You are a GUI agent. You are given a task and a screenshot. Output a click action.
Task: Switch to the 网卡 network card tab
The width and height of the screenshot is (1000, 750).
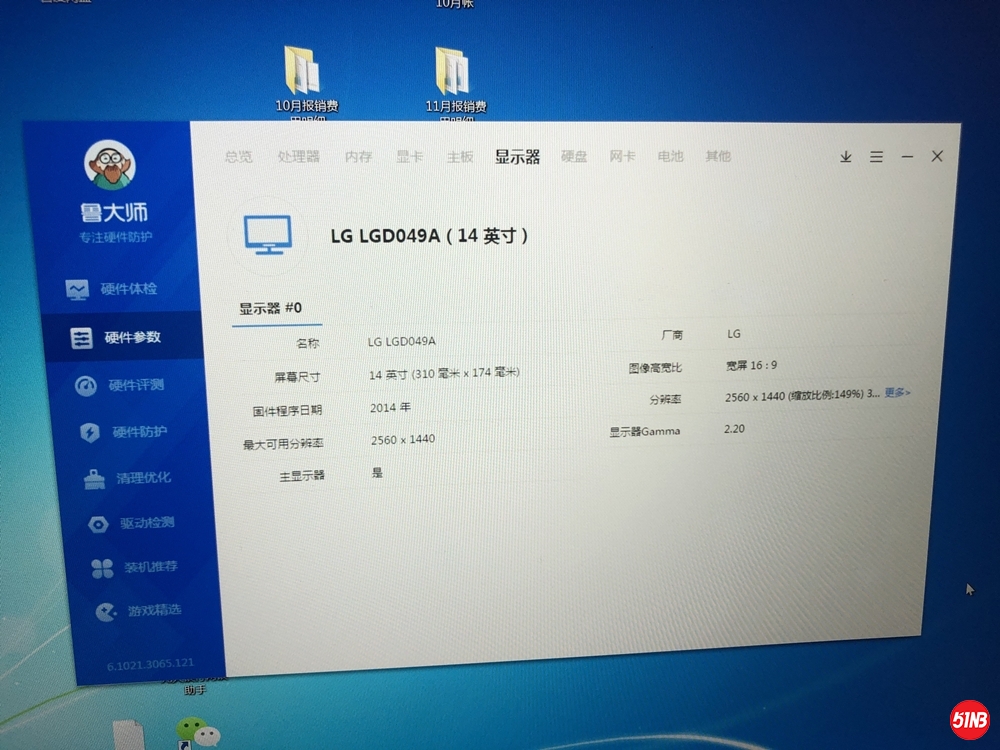(x=622, y=156)
